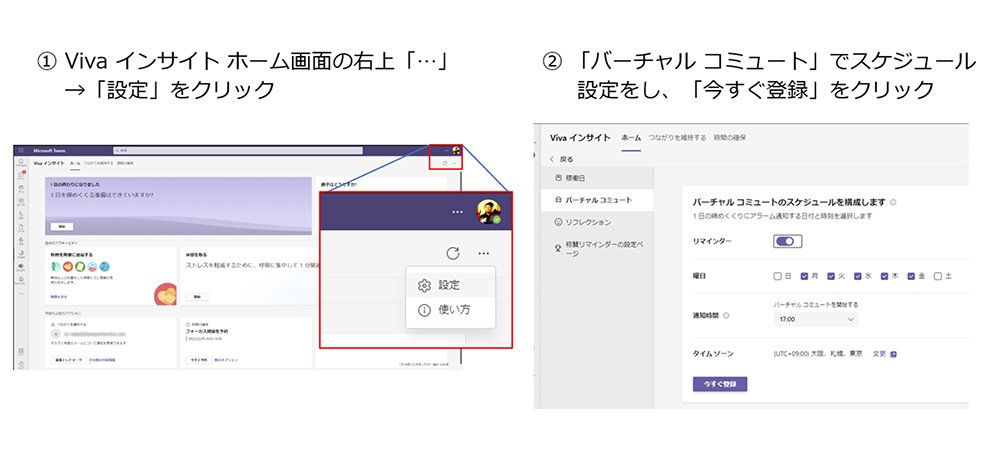Open the Files page icon in Teams rail
Viewport: 1000px width, 451px height.
coord(21,227)
